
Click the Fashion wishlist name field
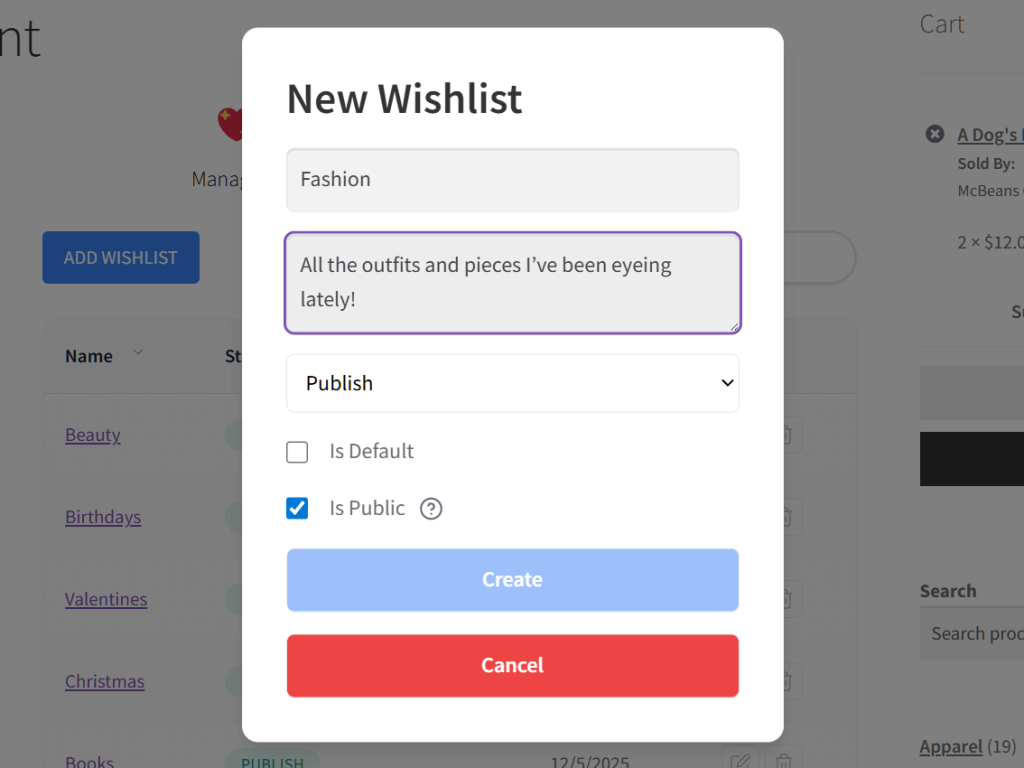coord(512,180)
